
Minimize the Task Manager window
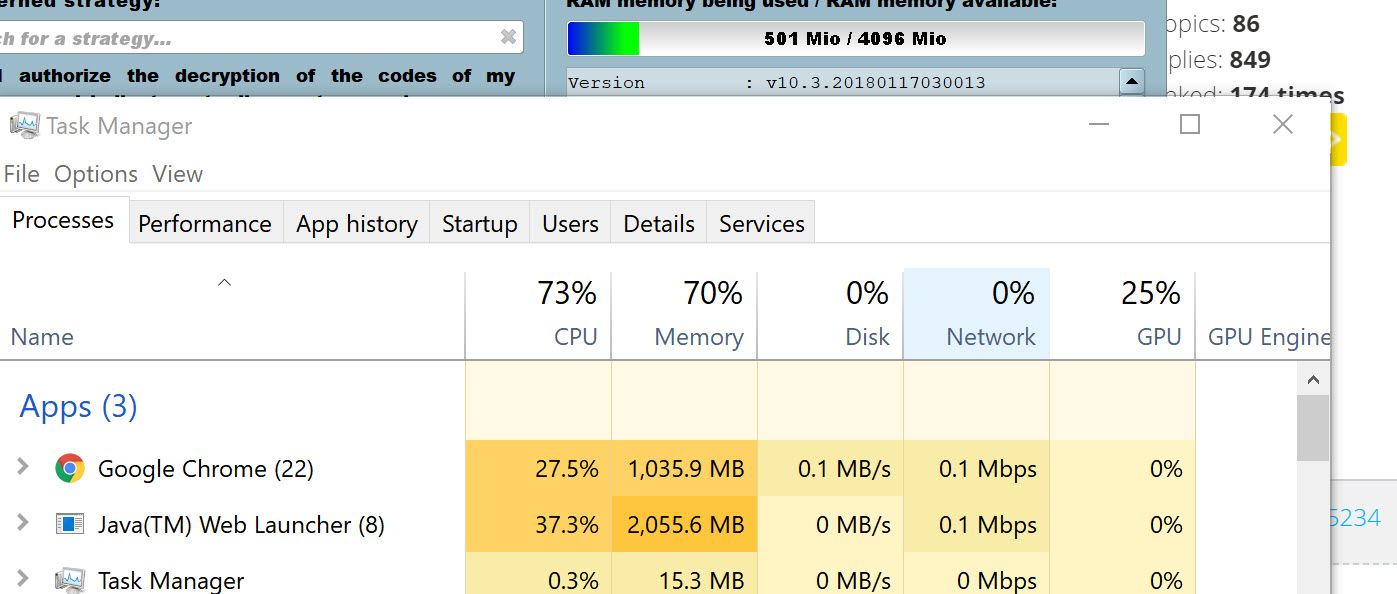(x=1099, y=124)
